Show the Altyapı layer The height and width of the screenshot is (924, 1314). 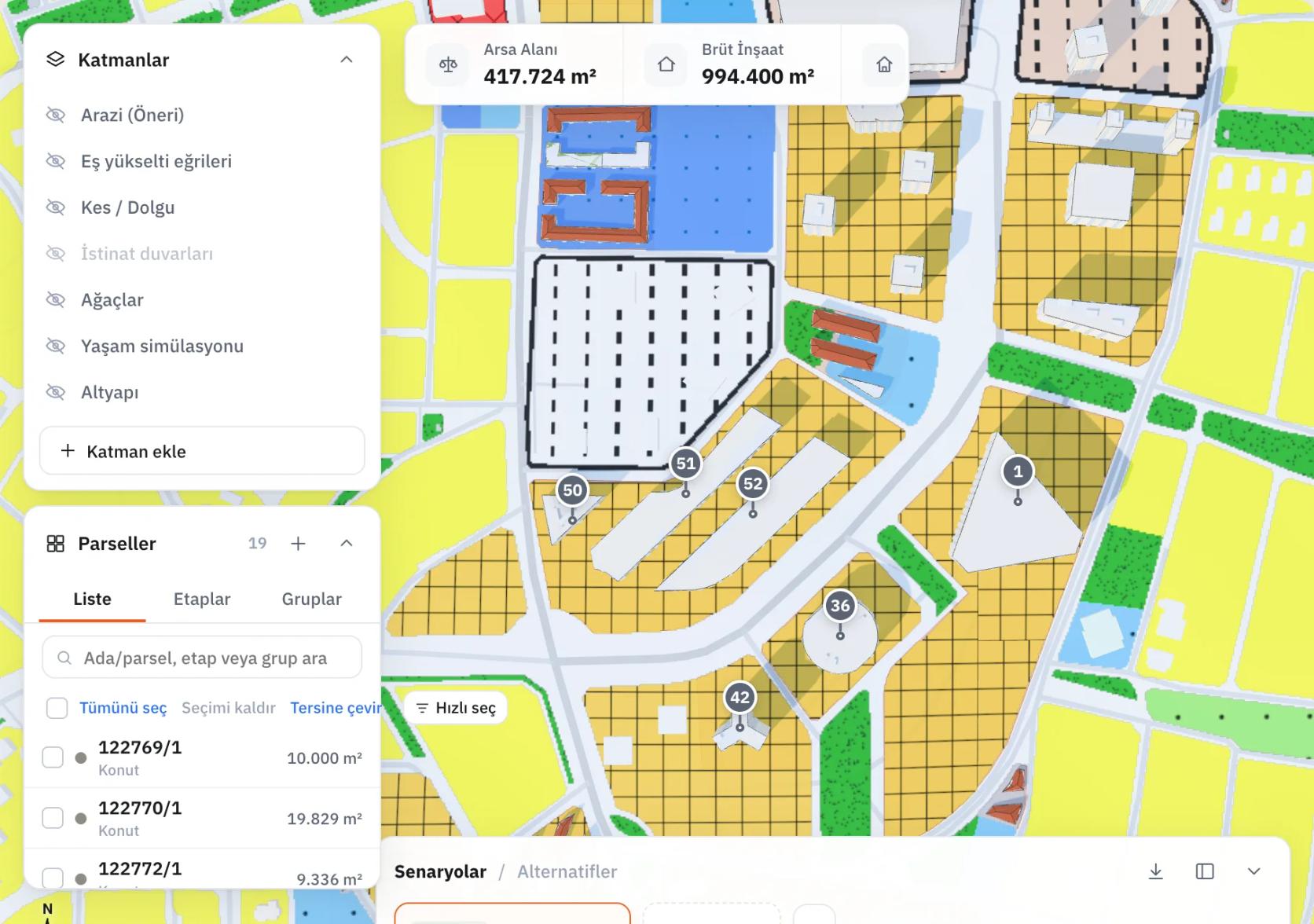55,392
